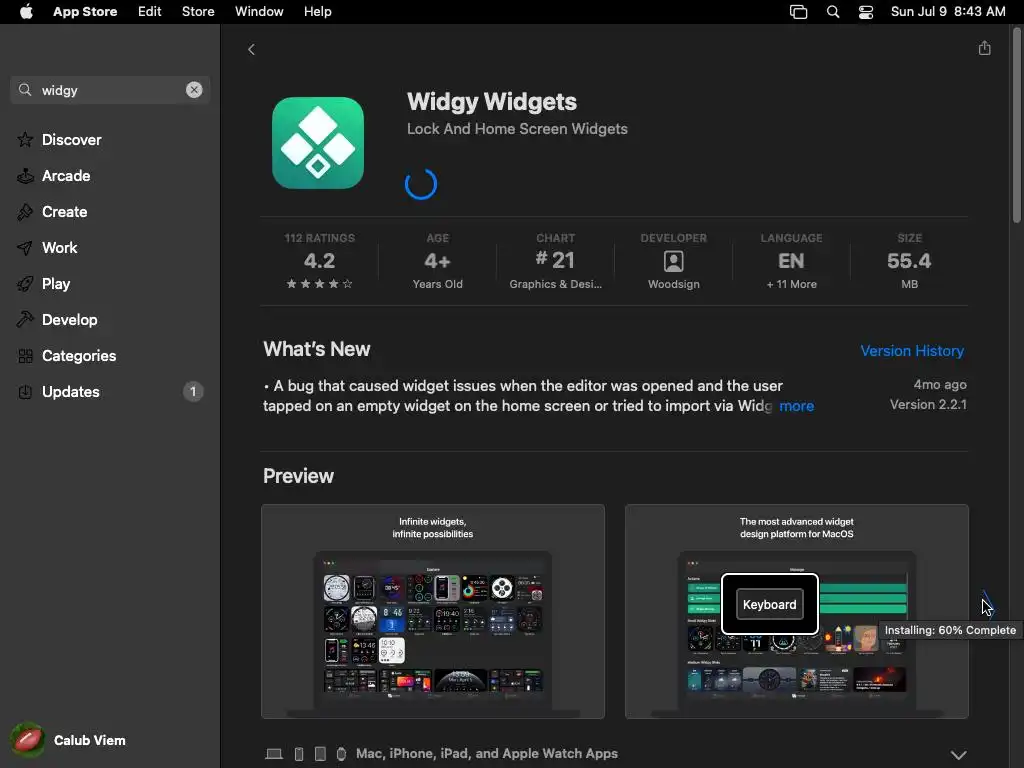
Task: Click the Updates download icon
Action: pos(25,392)
